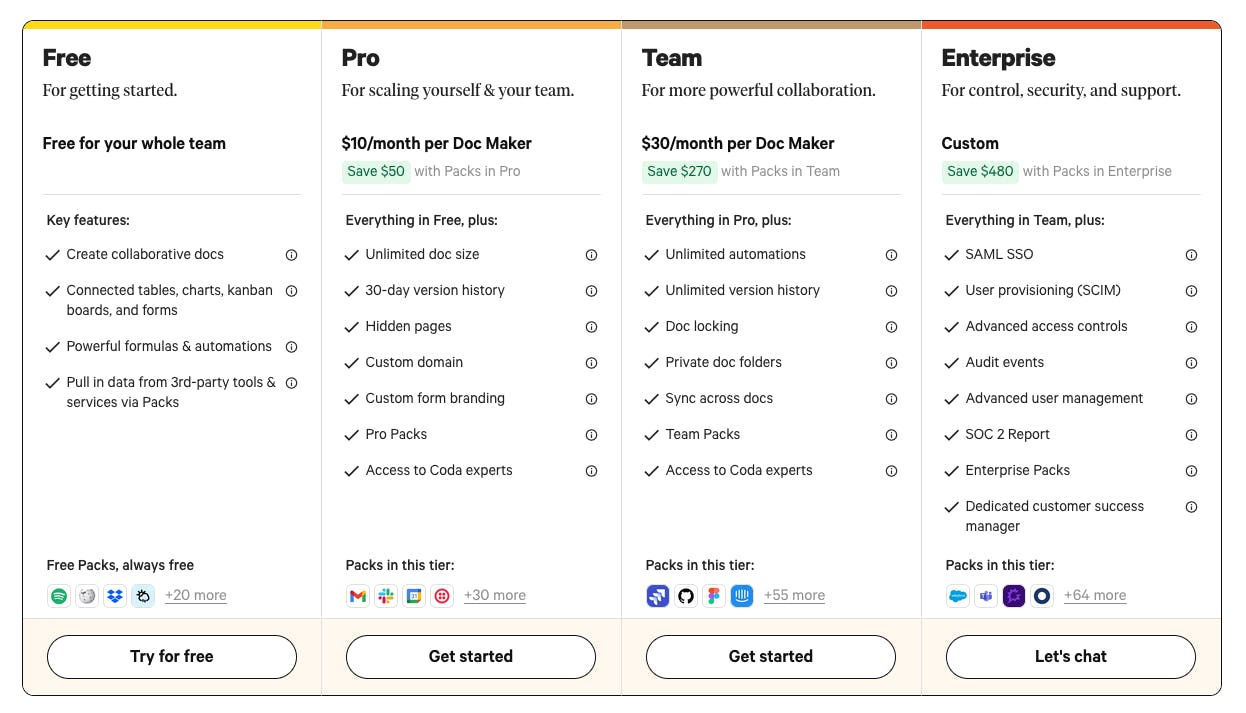Open the +55 more Team packs link
1246x713 pixels.
[x=794, y=595]
